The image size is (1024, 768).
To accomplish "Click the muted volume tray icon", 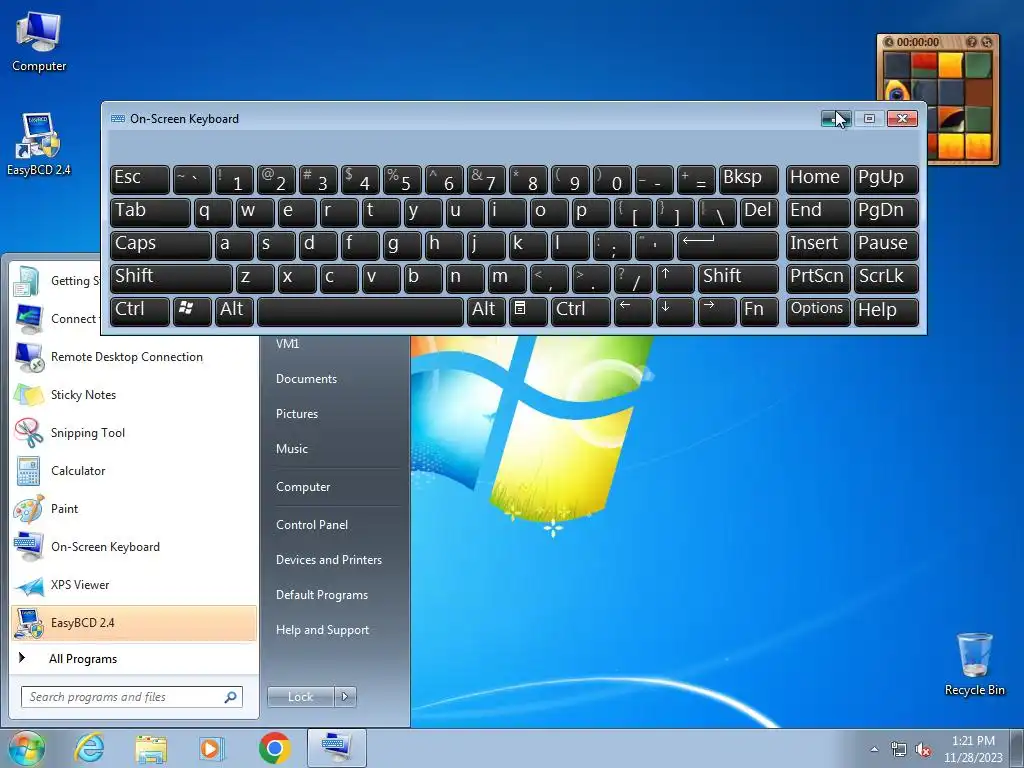I will pyautogui.click(x=923, y=749).
